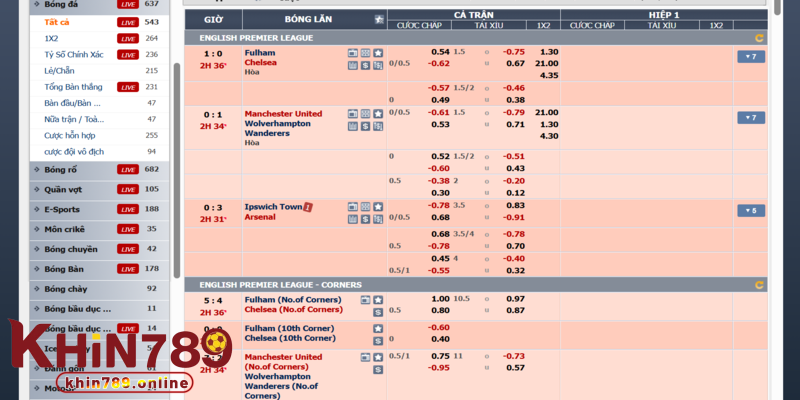This screenshot has width=800, height=400.
Task: Open Lẻ/Chẵn market
Action: pyautogui.click(x=59, y=71)
